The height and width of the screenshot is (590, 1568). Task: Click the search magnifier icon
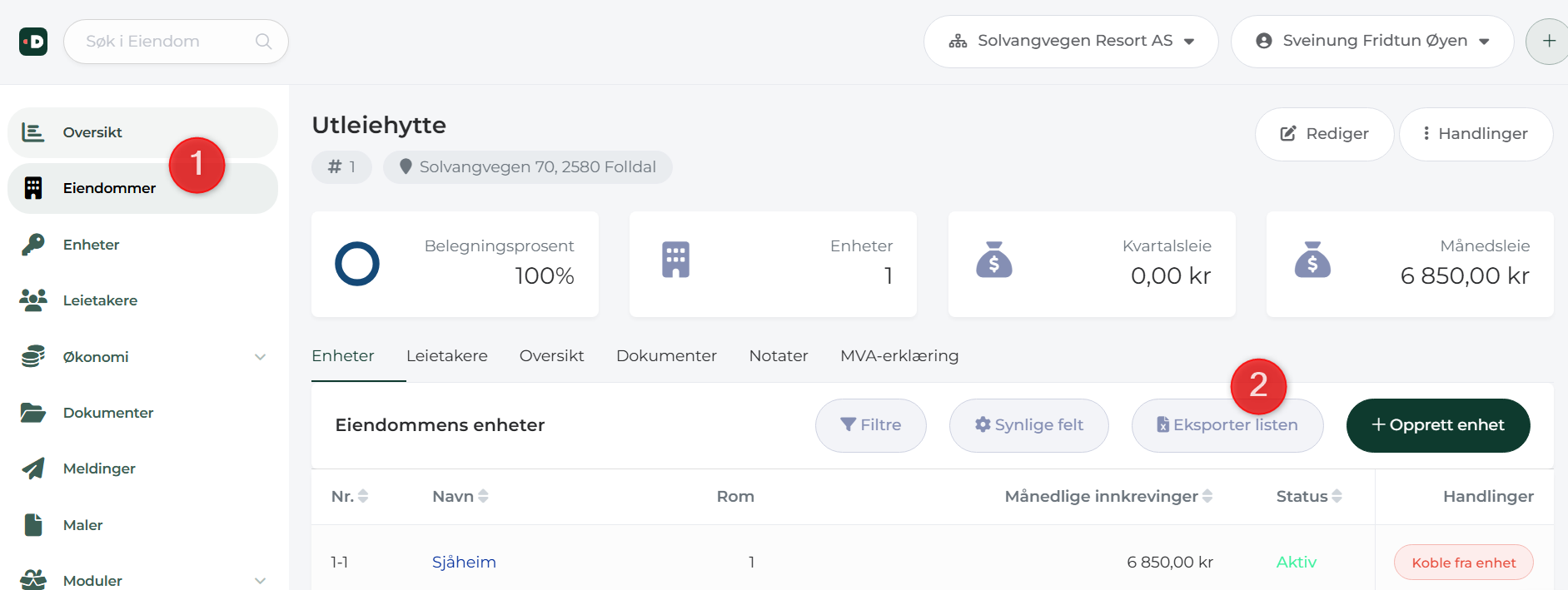(x=263, y=42)
